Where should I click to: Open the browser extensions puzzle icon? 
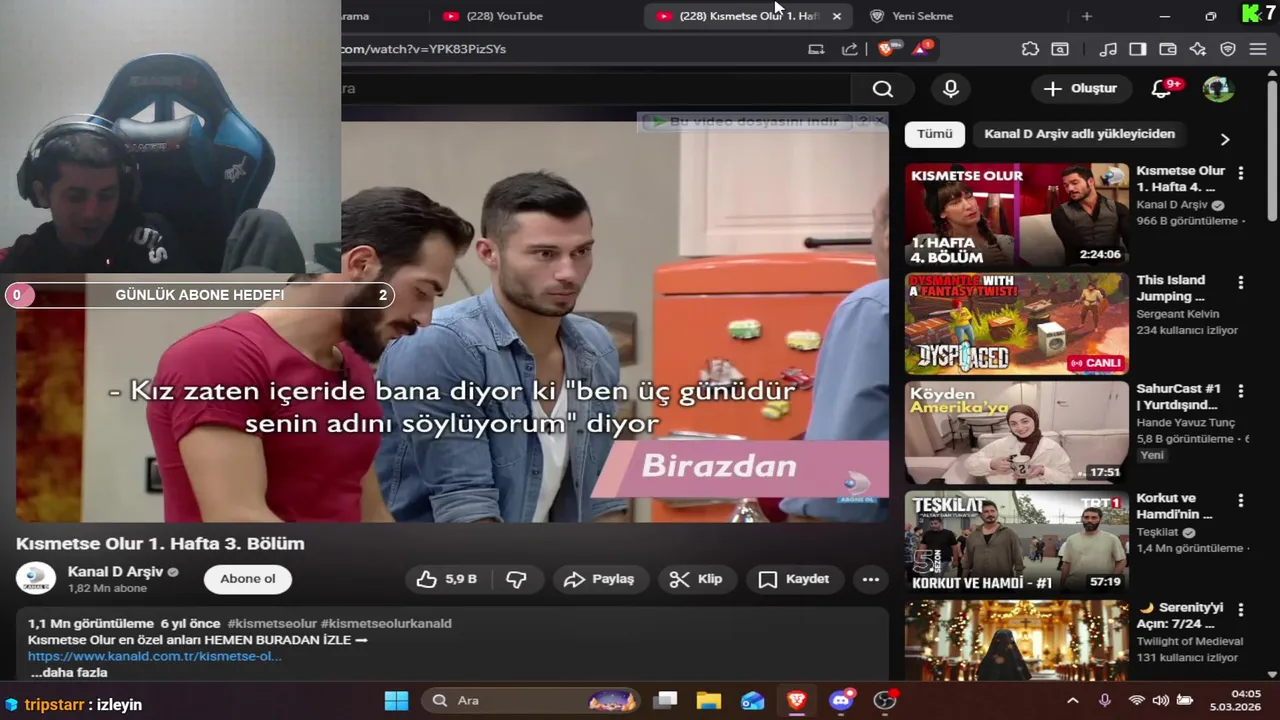(1030, 49)
